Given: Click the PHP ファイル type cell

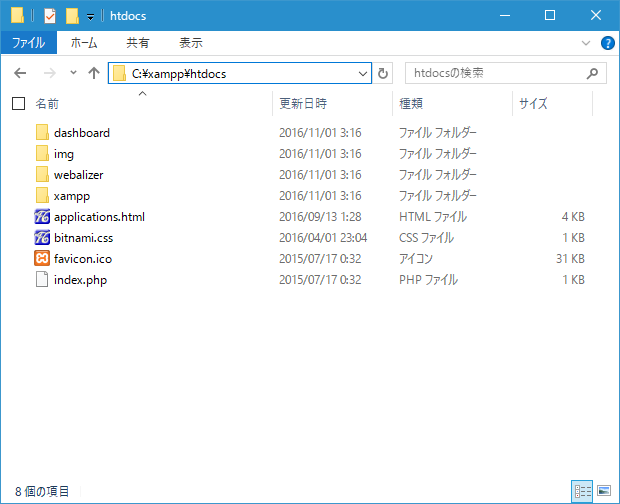Looking at the screenshot, I should (x=429, y=279).
